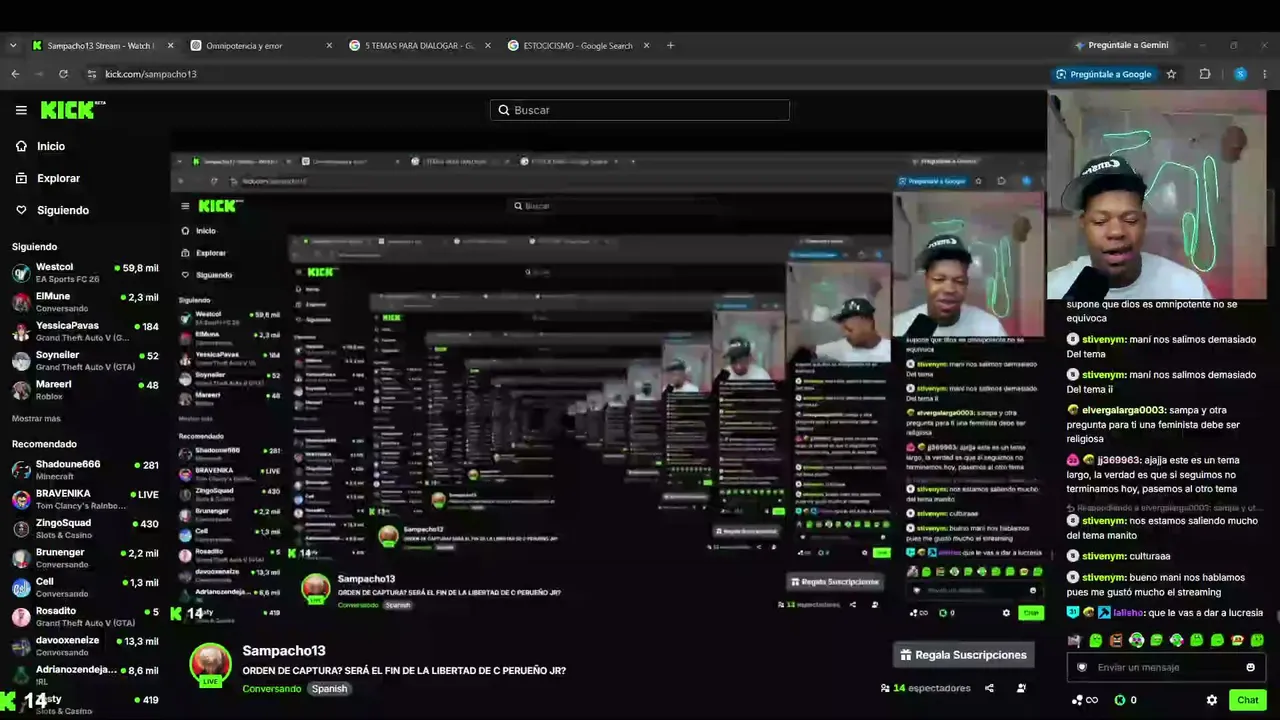Screen dimensions: 1280x720
Task: Open the Adrianozendeja recommended channel
Action: tap(85, 675)
